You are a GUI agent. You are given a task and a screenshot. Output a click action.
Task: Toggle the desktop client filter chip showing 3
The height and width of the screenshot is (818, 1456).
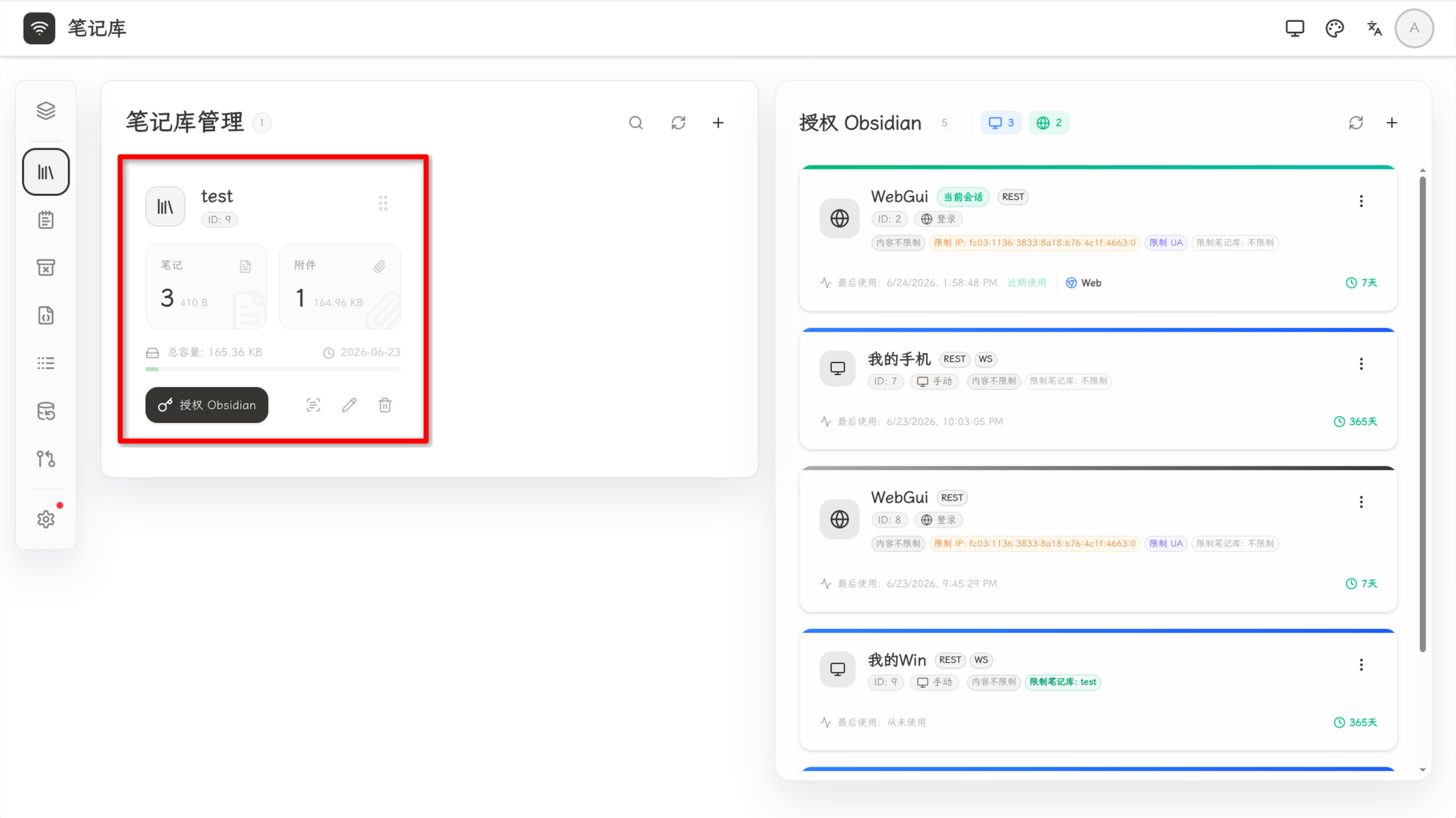(x=1001, y=123)
